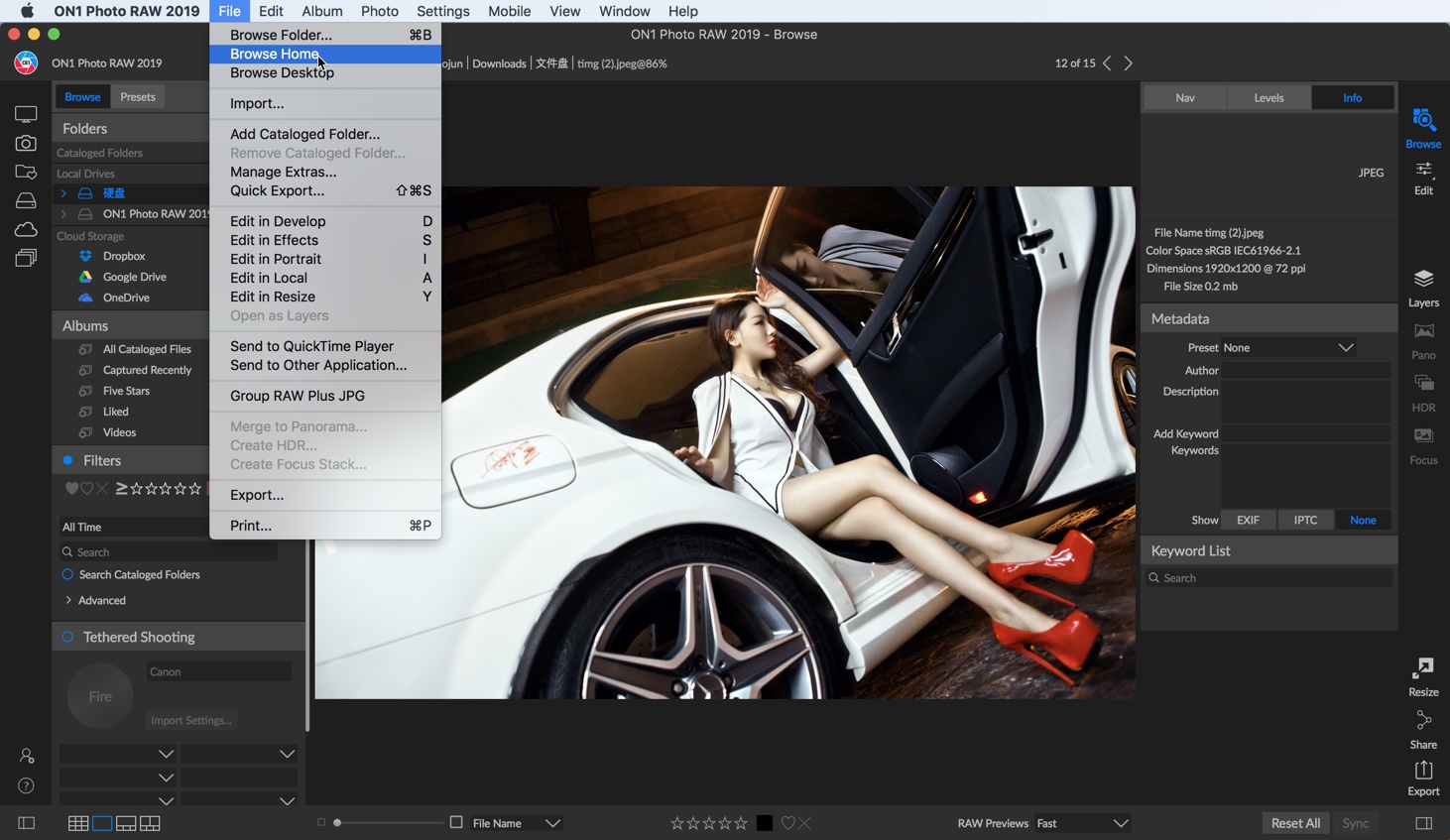Switch to filmstrip view
Viewport: 1450px width, 840px height.
click(x=126, y=823)
